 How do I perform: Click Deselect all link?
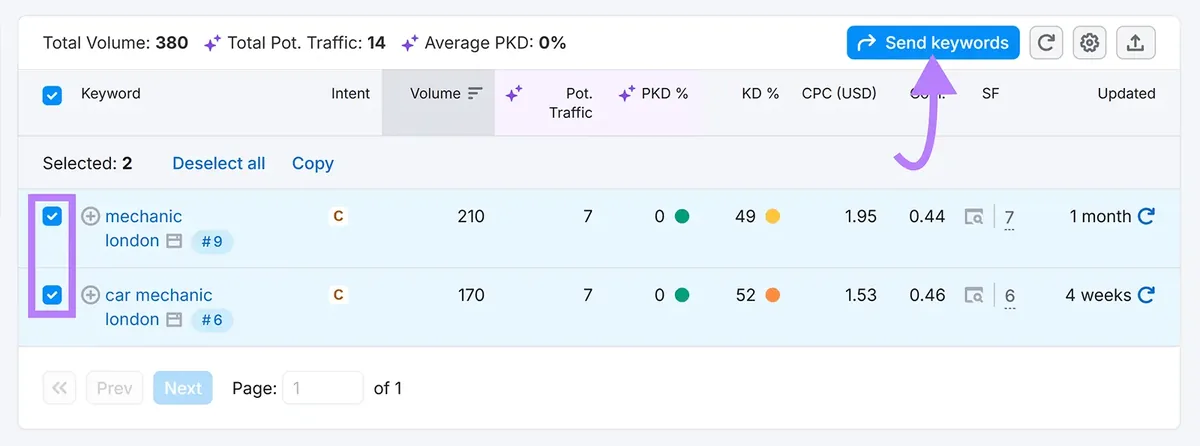(x=219, y=163)
